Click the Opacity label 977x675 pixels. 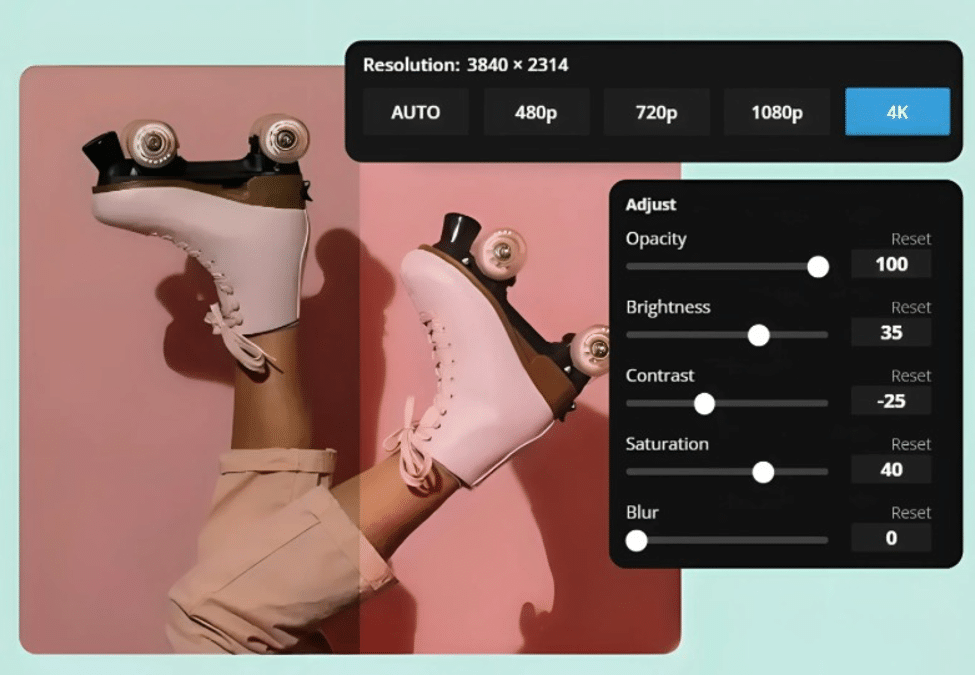(x=656, y=239)
